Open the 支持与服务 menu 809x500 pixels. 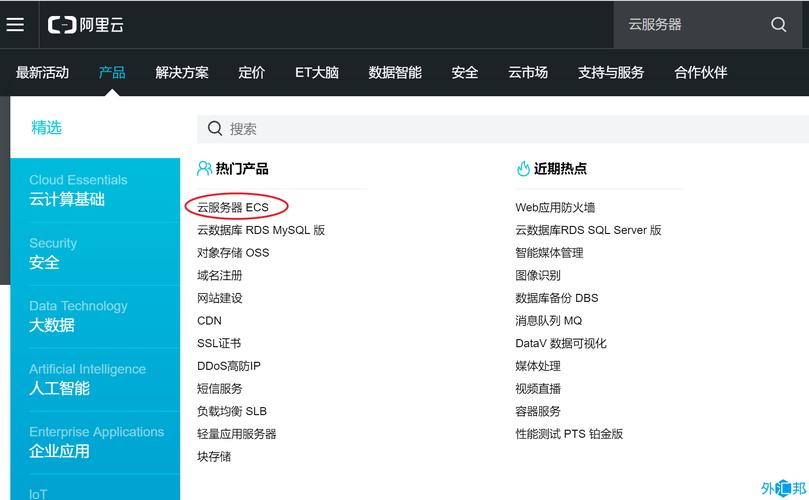click(x=611, y=72)
